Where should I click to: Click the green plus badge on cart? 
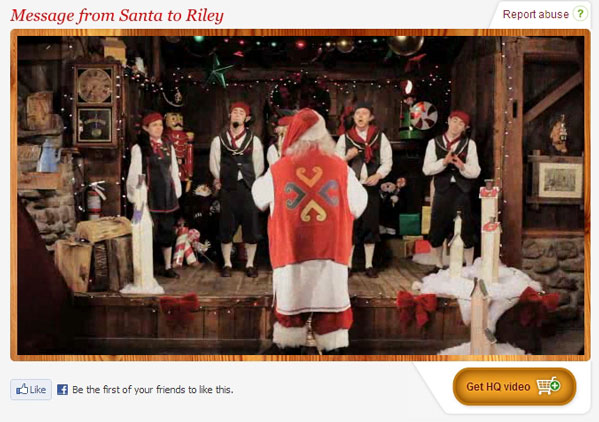point(555,385)
